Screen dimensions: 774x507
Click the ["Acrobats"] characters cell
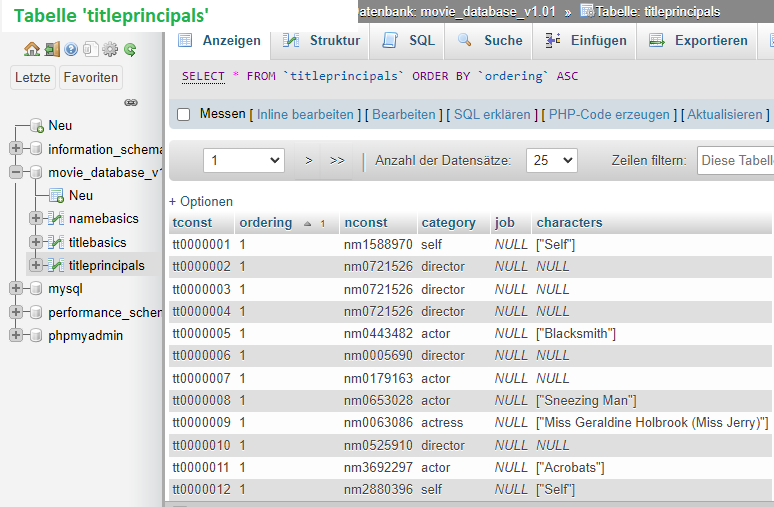(570, 468)
